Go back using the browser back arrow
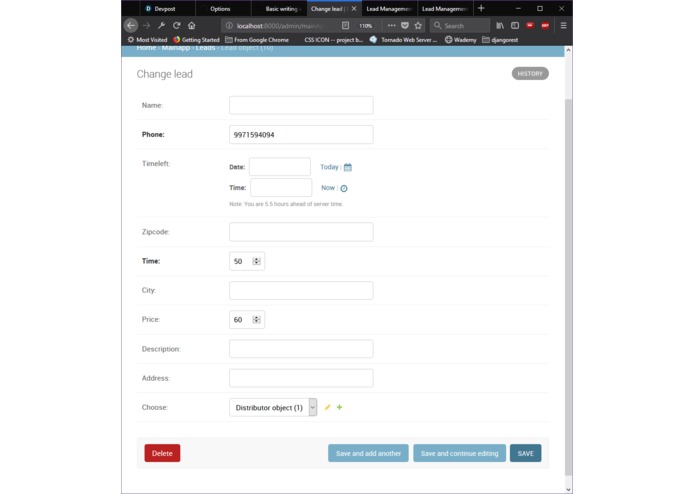The width and height of the screenshot is (695, 494). [x=131, y=25]
